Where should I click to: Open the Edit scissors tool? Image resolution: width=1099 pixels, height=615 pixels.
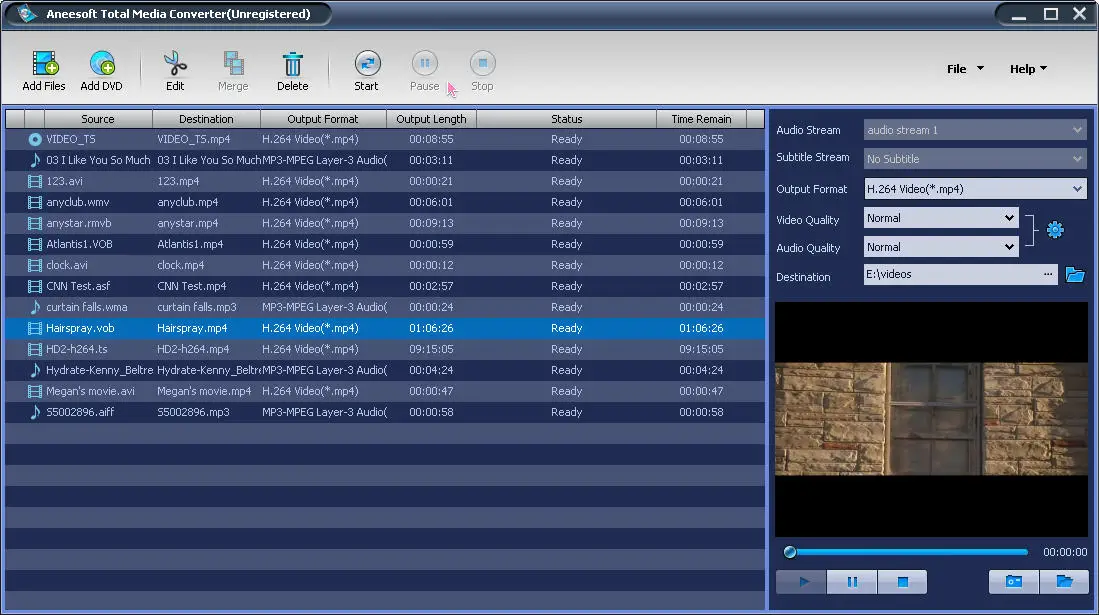[x=175, y=64]
